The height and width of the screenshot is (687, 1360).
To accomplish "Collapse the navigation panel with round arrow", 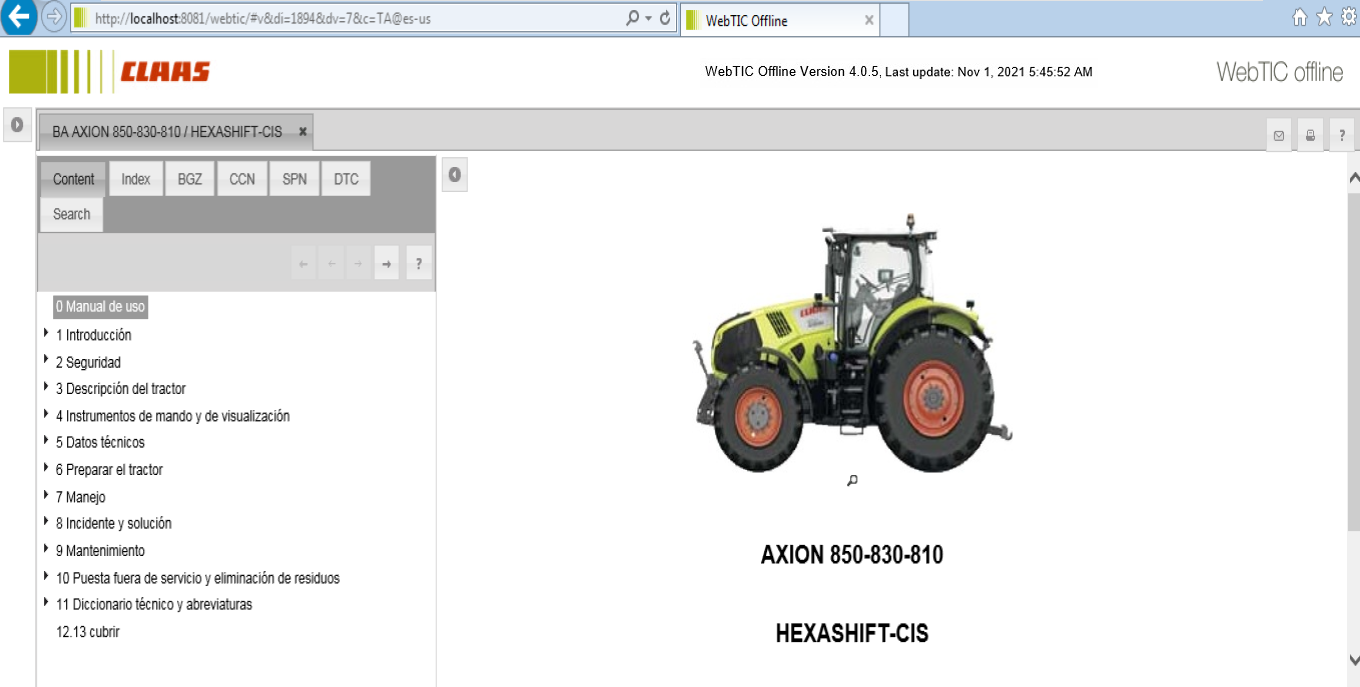I will pos(454,175).
